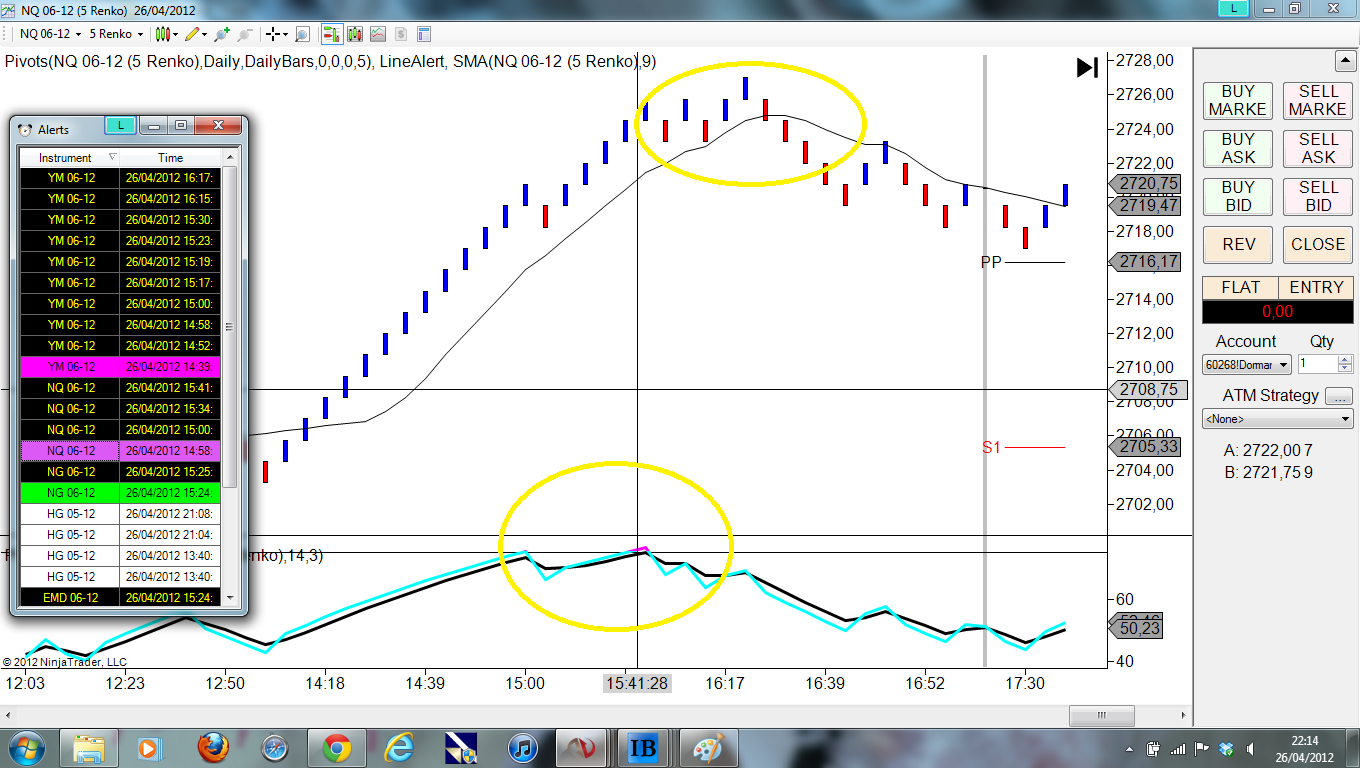Open the chart properties icon
The image size is (1360, 768).
pyautogui.click(x=424, y=34)
